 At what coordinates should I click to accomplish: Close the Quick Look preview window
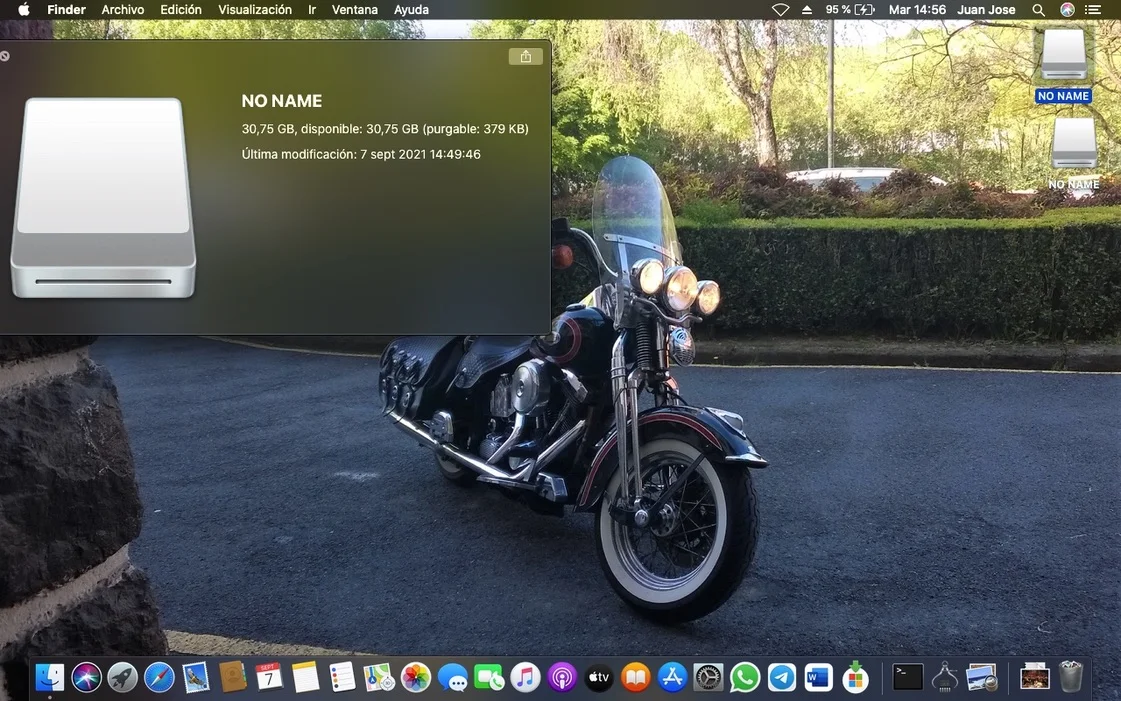point(5,56)
